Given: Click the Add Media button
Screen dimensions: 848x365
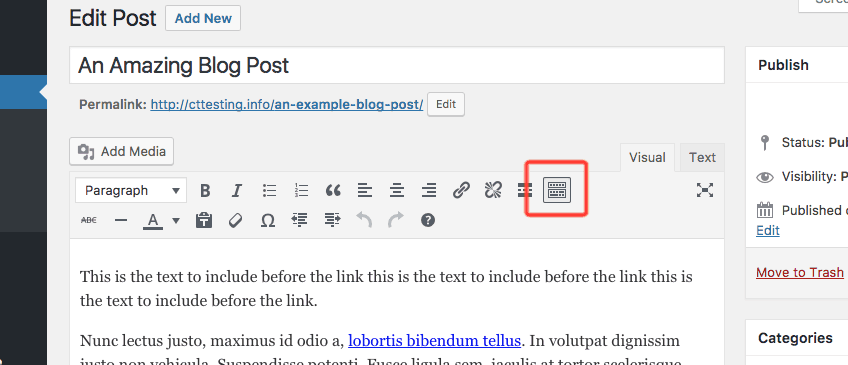Looking at the screenshot, I should 122,151.
